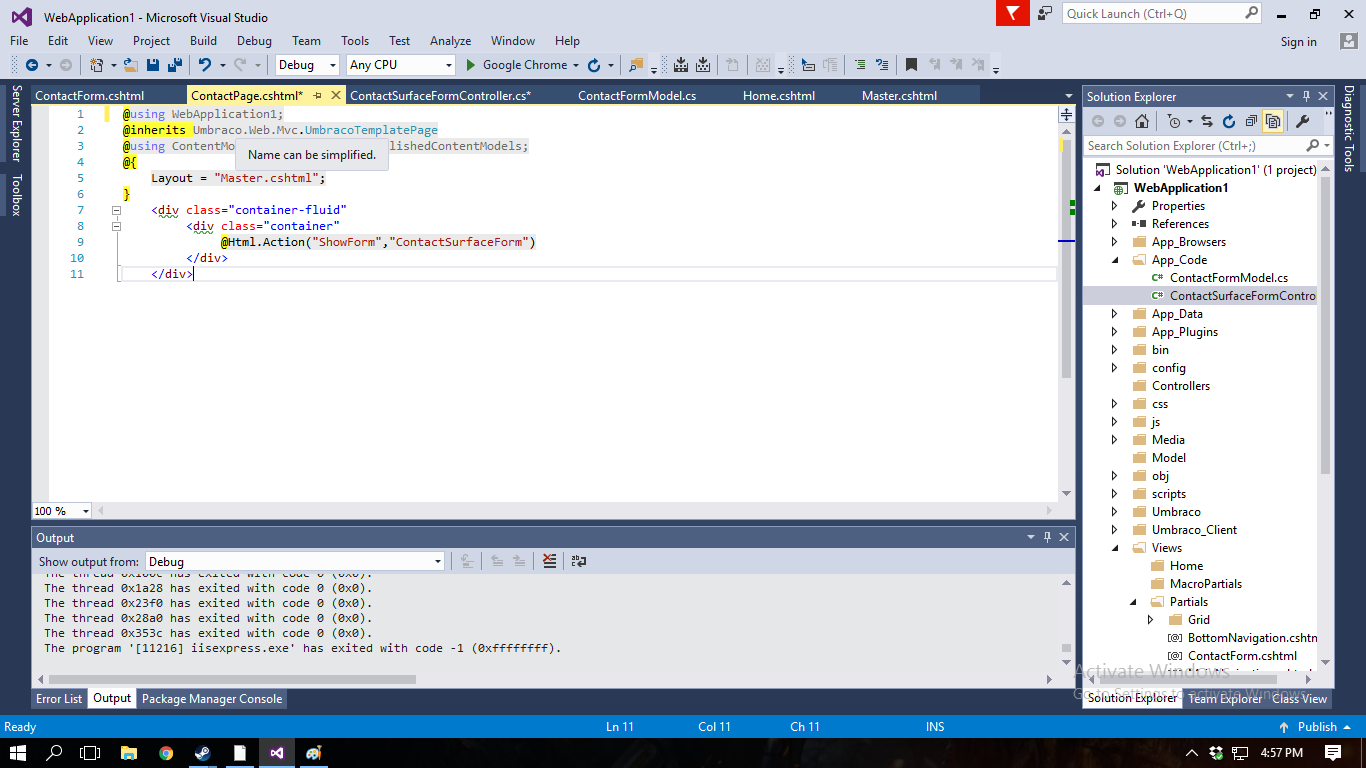The image size is (1366, 768).
Task: Click the Save All toolbar icon
Action: (x=175, y=65)
